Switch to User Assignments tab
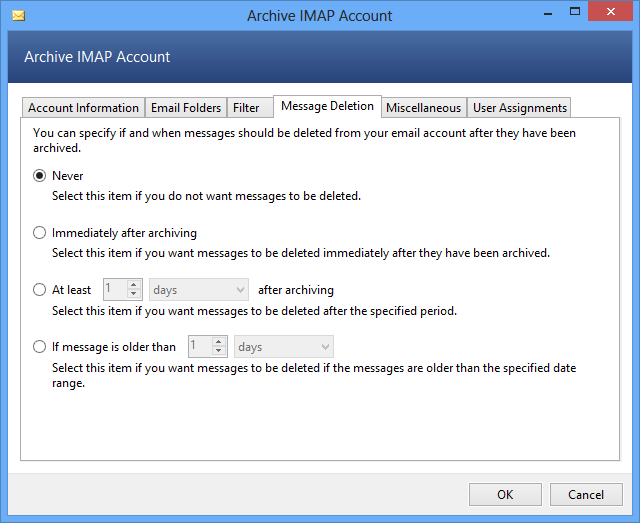The width and height of the screenshot is (640, 523). pos(520,108)
